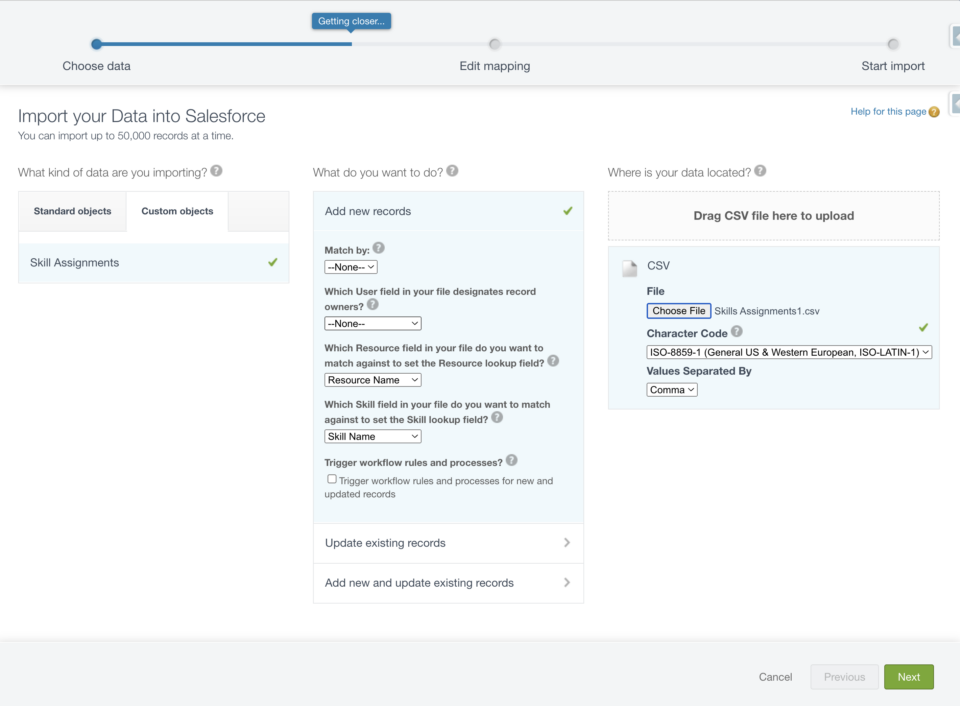The width and height of the screenshot is (960, 706).
Task: Switch to Custom objects tab
Action: pyautogui.click(x=178, y=211)
